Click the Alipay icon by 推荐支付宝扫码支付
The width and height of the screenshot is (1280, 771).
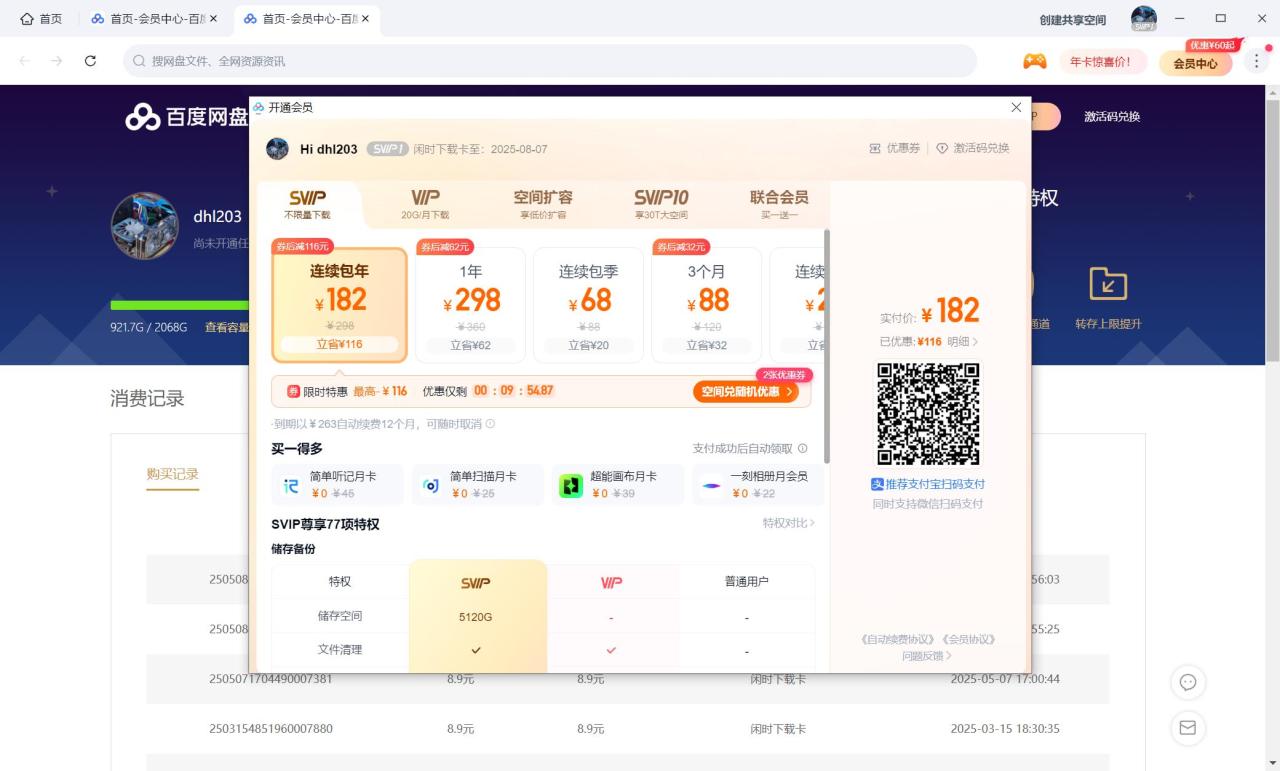[877, 484]
